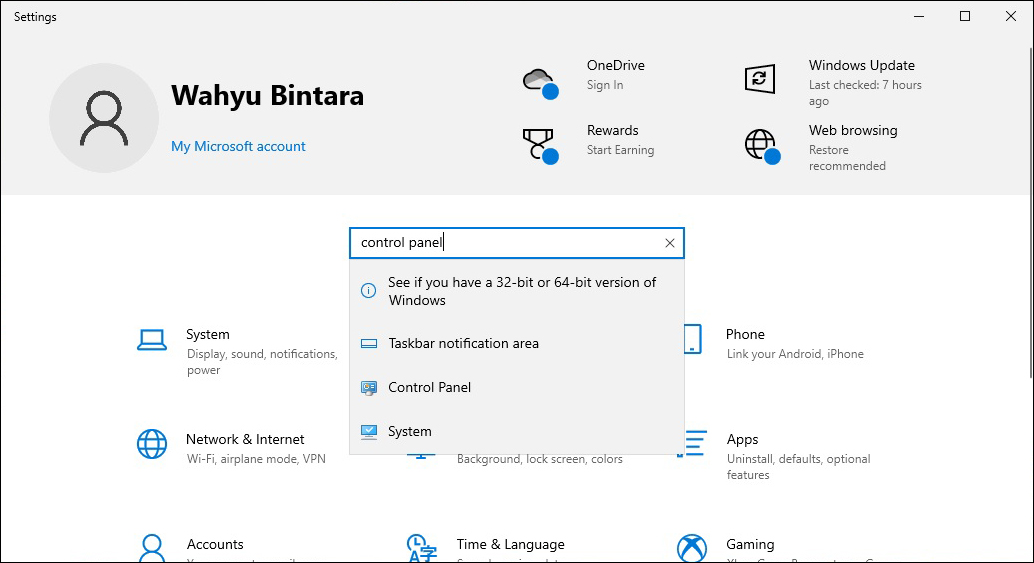
Task: Open the System laptop icon
Action: pyautogui.click(x=152, y=340)
